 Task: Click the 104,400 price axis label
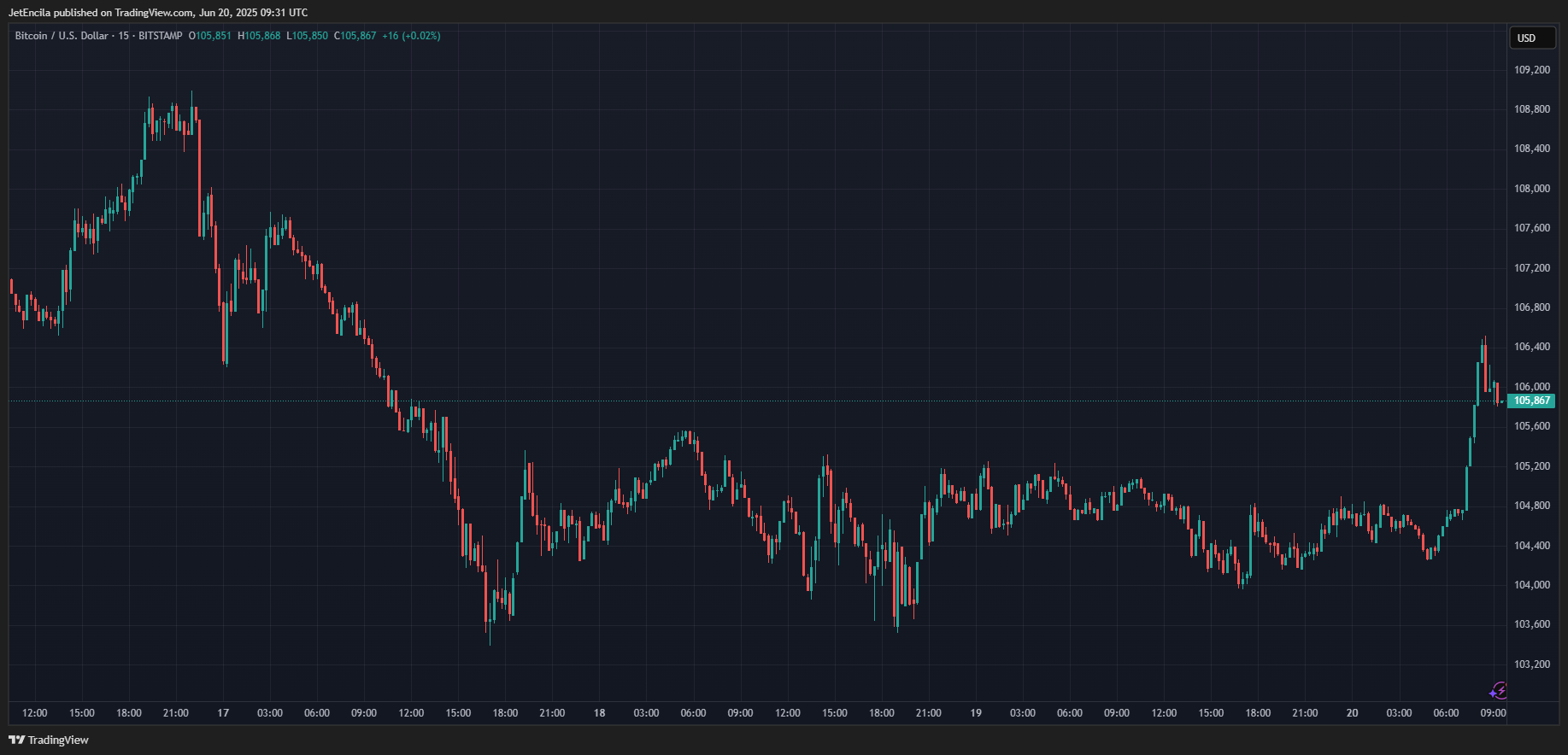[1532, 546]
